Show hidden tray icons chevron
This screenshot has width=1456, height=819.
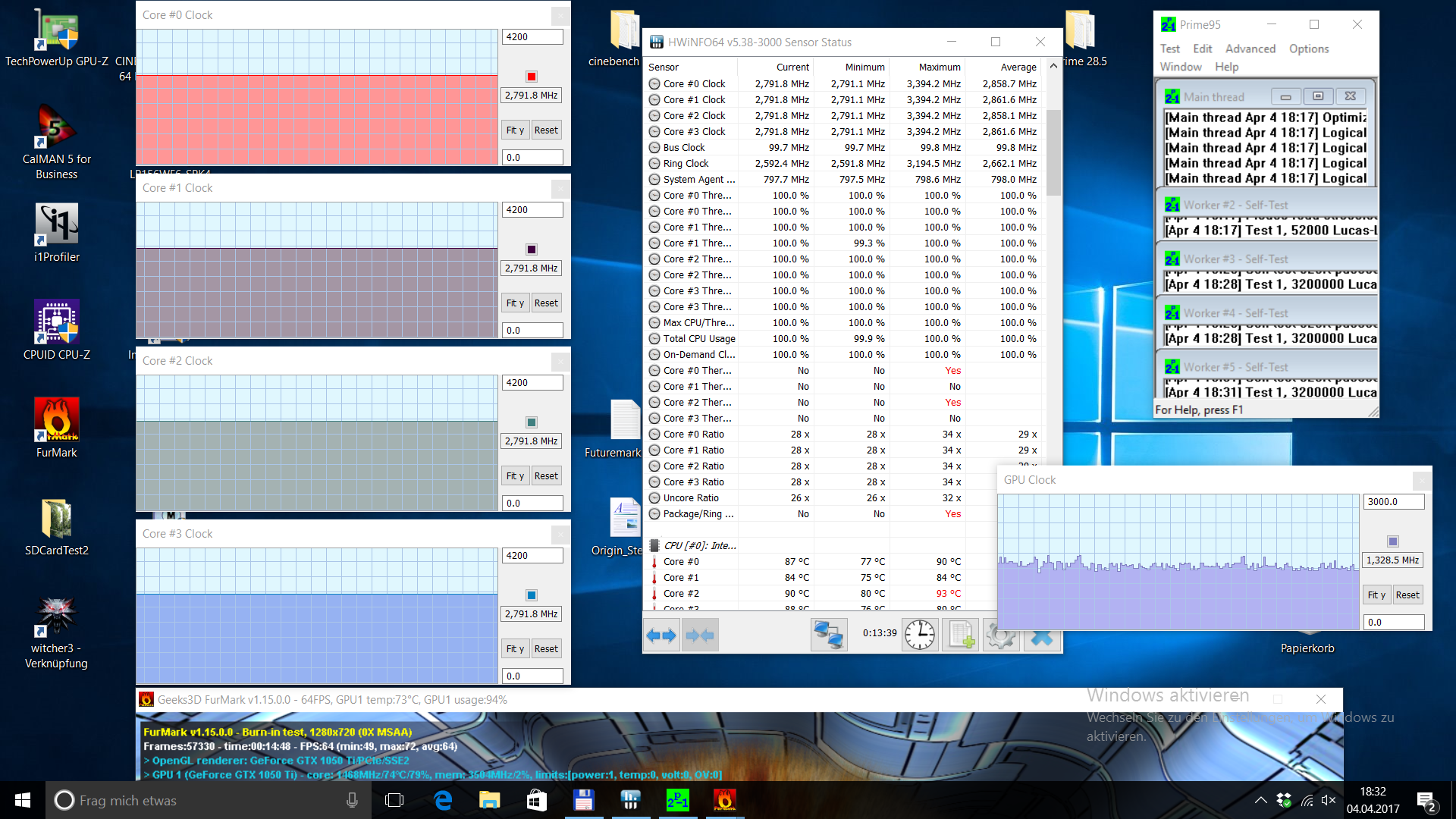pos(1260,800)
